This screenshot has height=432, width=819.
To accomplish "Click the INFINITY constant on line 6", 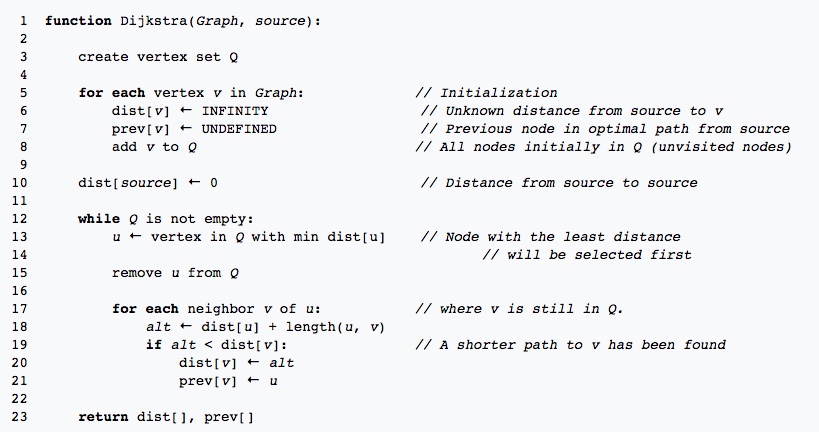I will coord(235,111).
